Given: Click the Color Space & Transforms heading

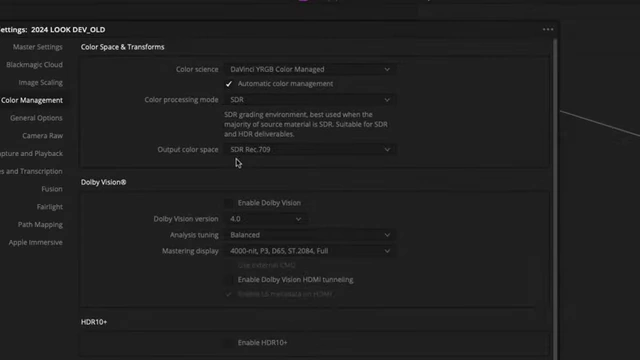Looking at the screenshot, I should 122,47.
